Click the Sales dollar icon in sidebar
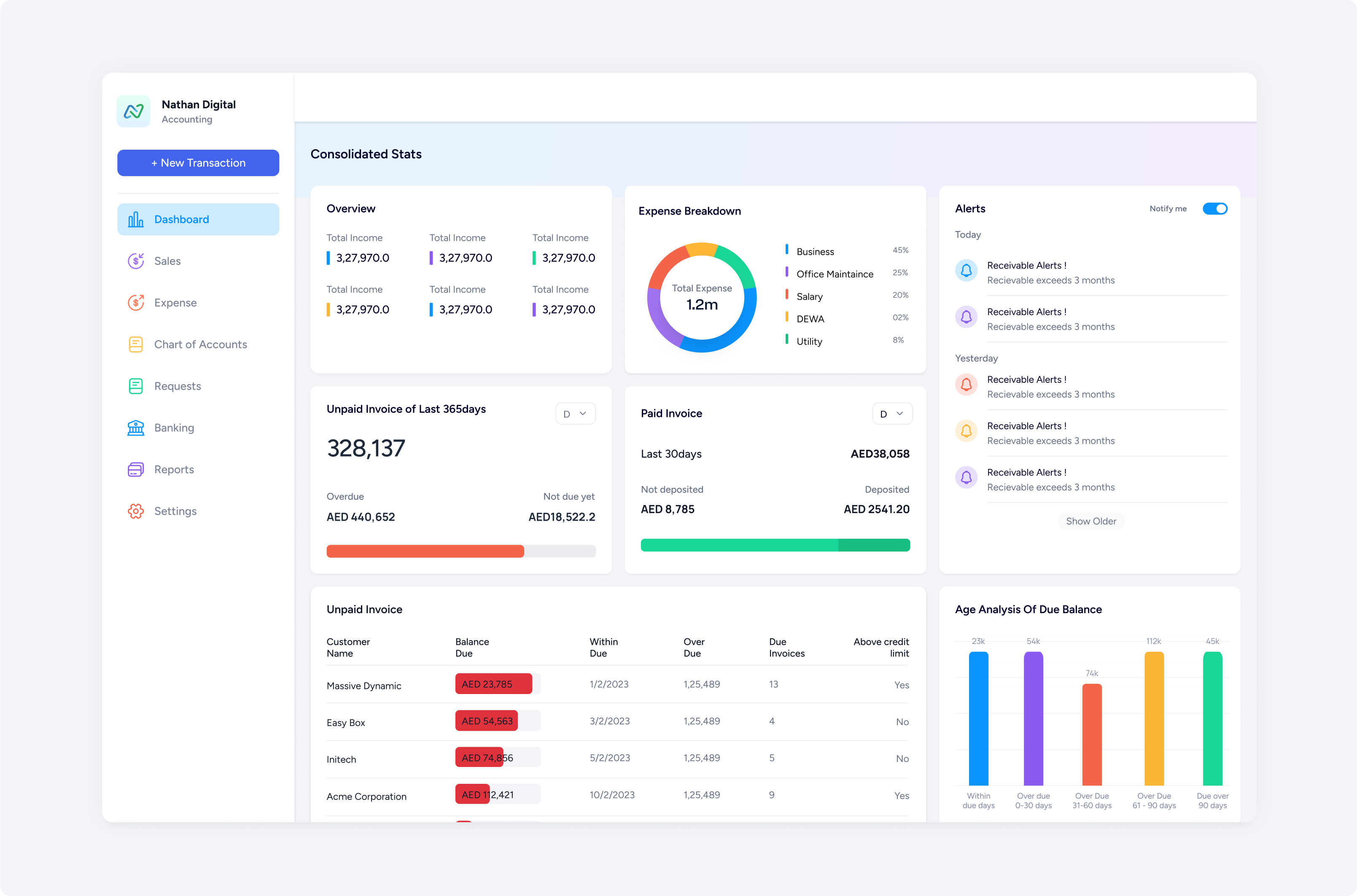The width and height of the screenshot is (1357, 896). pyautogui.click(x=135, y=261)
